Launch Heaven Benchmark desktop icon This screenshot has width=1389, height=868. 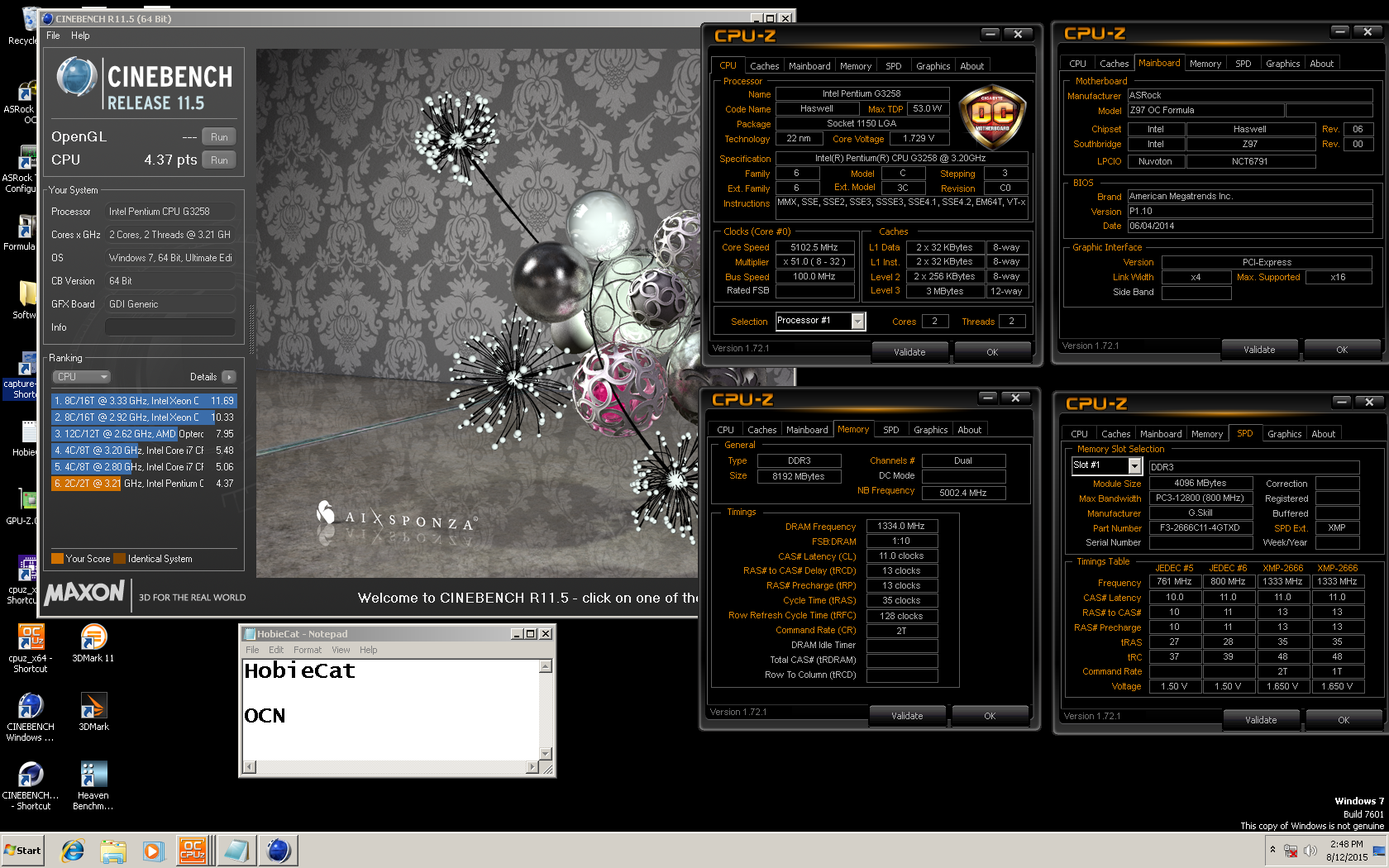tap(93, 785)
